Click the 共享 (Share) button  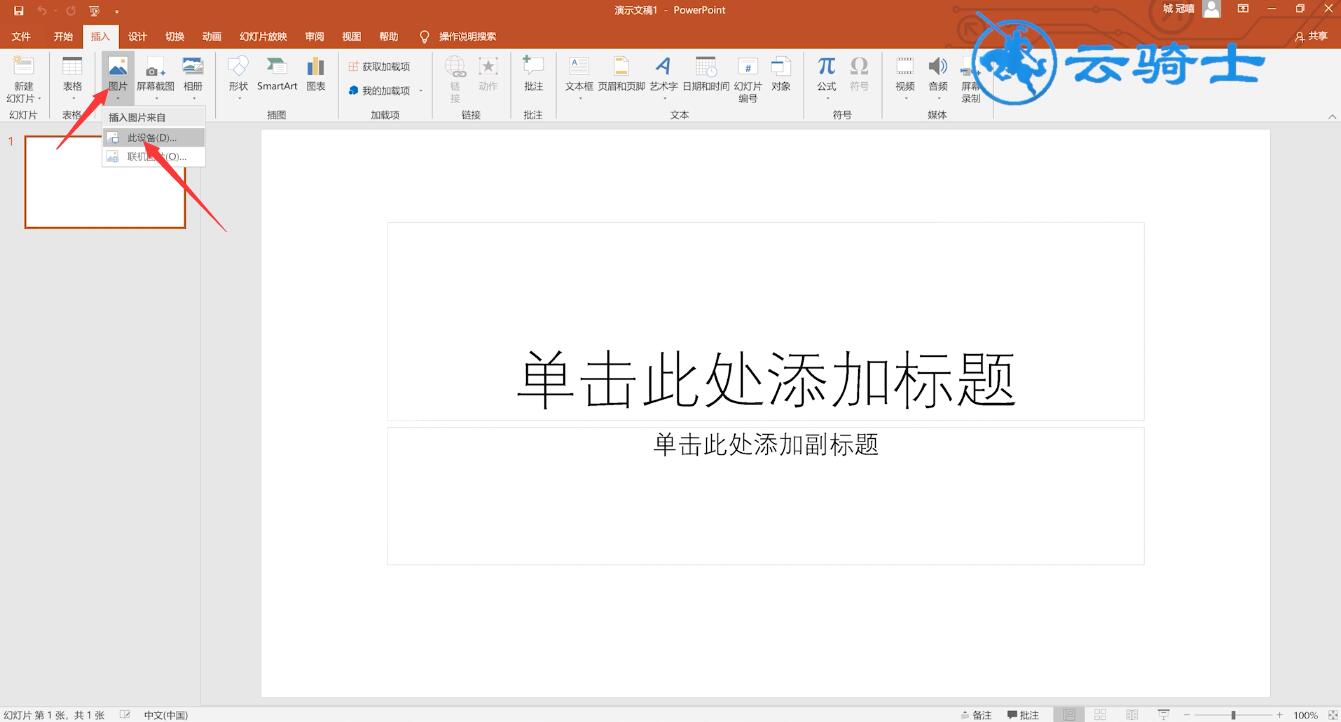point(1311,37)
